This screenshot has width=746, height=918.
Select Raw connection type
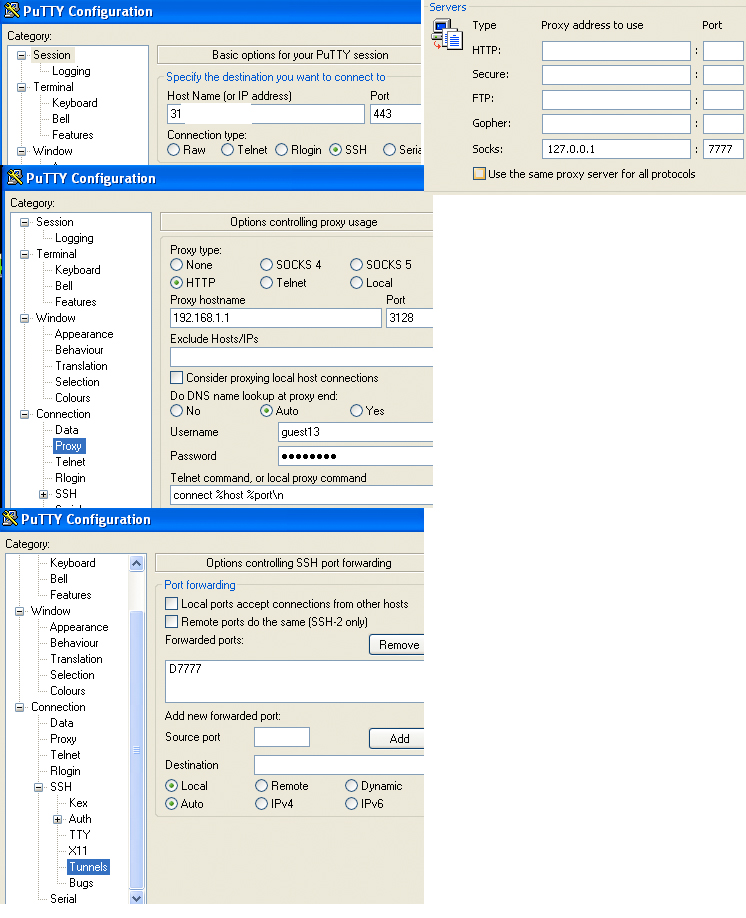coord(173,150)
